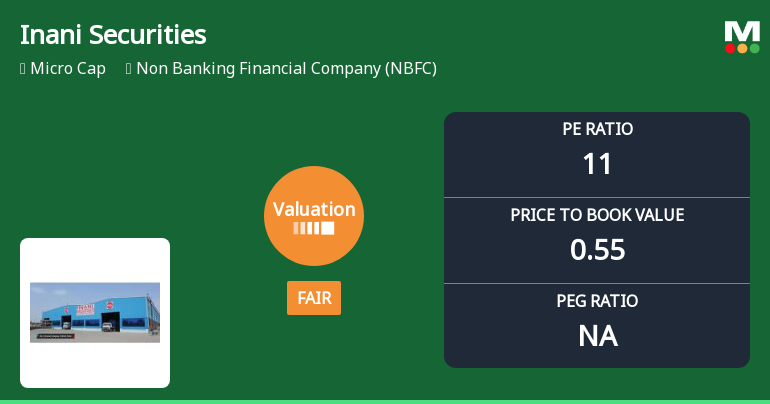The width and height of the screenshot is (770, 404).
Task: Click the green dot below the M logo
Action: pos(754,48)
